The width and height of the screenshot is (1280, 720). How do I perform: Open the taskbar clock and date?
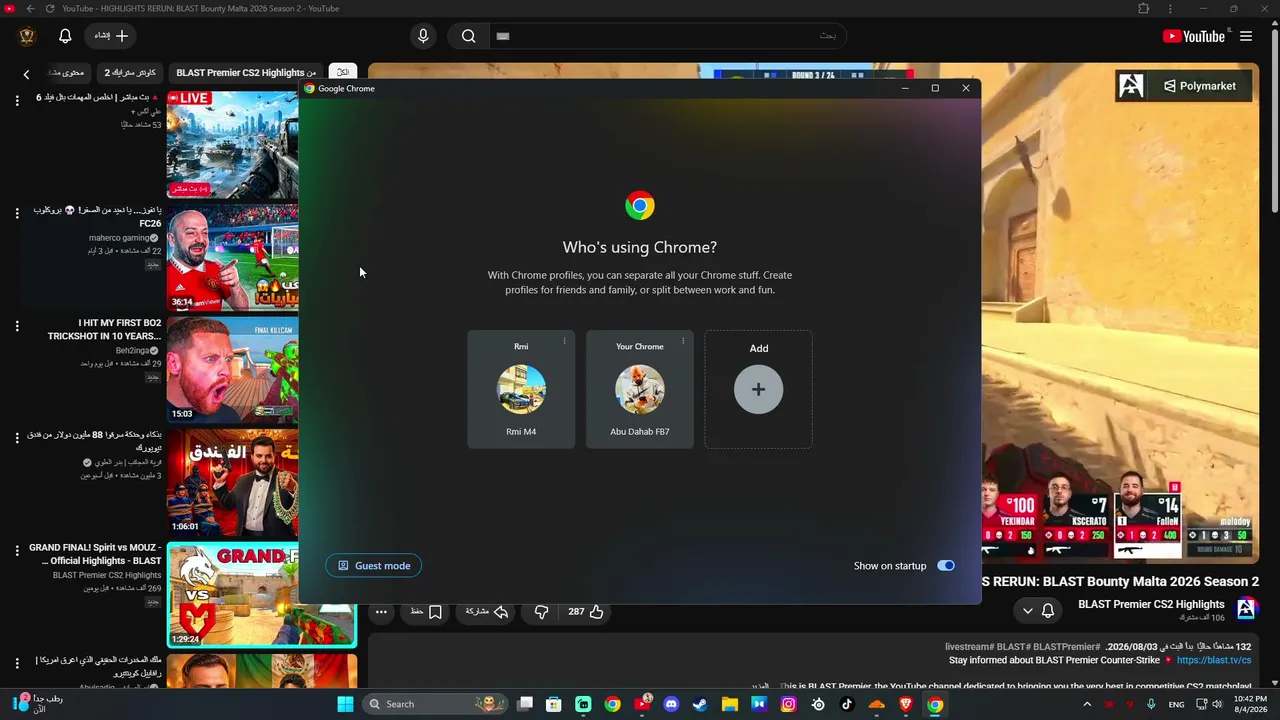coord(1250,704)
